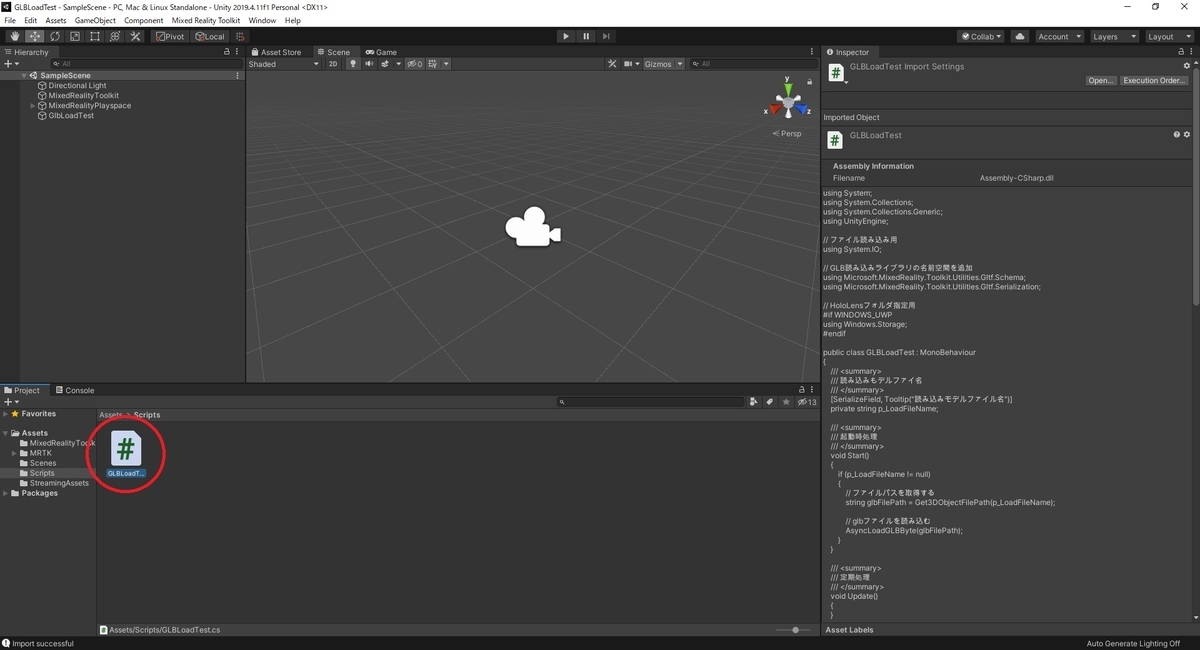Open the Shaded draw mode dropdown
The height and width of the screenshot is (650, 1200).
(x=284, y=64)
